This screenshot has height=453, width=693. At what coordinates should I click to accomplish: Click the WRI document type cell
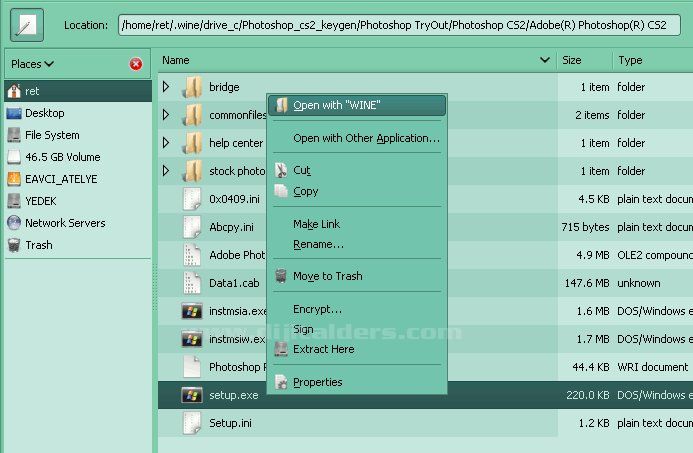(x=652, y=367)
